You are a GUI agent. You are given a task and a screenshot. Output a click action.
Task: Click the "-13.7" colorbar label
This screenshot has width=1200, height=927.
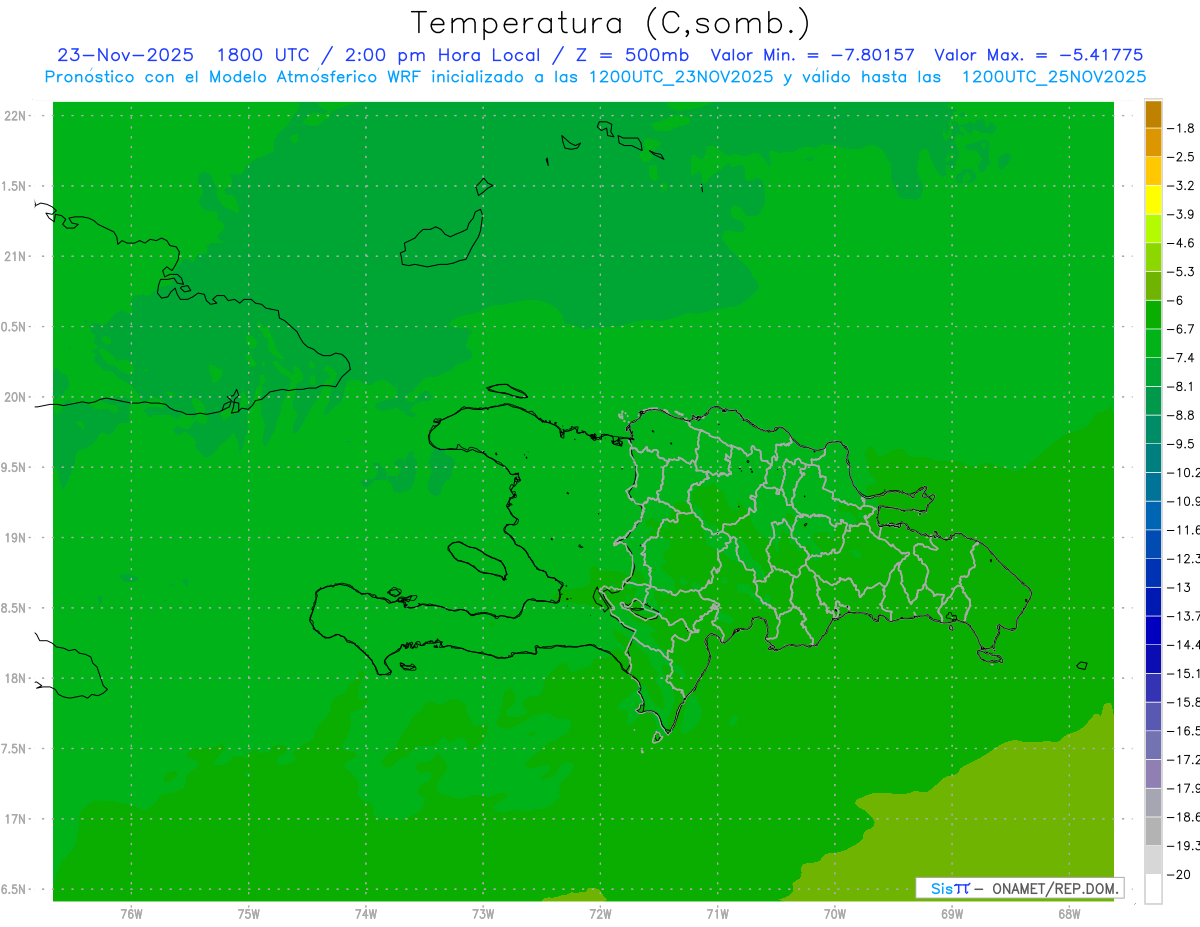(1183, 615)
